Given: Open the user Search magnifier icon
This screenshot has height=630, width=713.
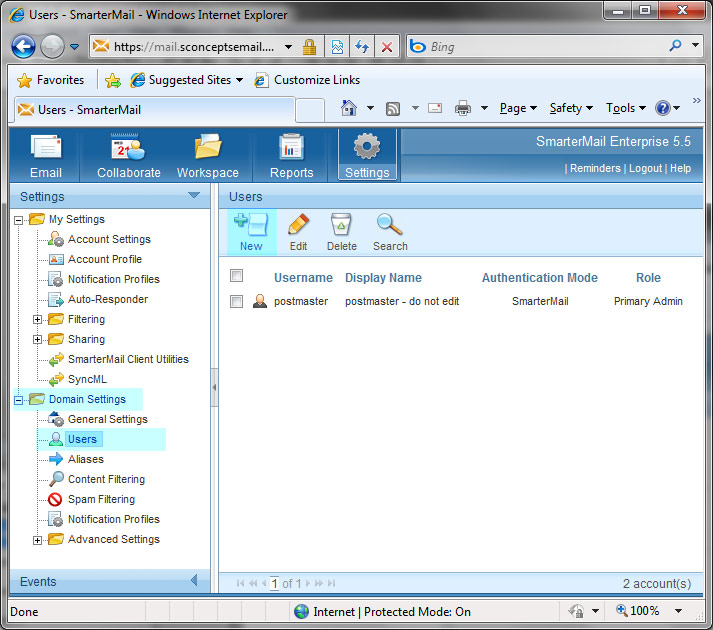Looking at the screenshot, I should tap(390, 225).
